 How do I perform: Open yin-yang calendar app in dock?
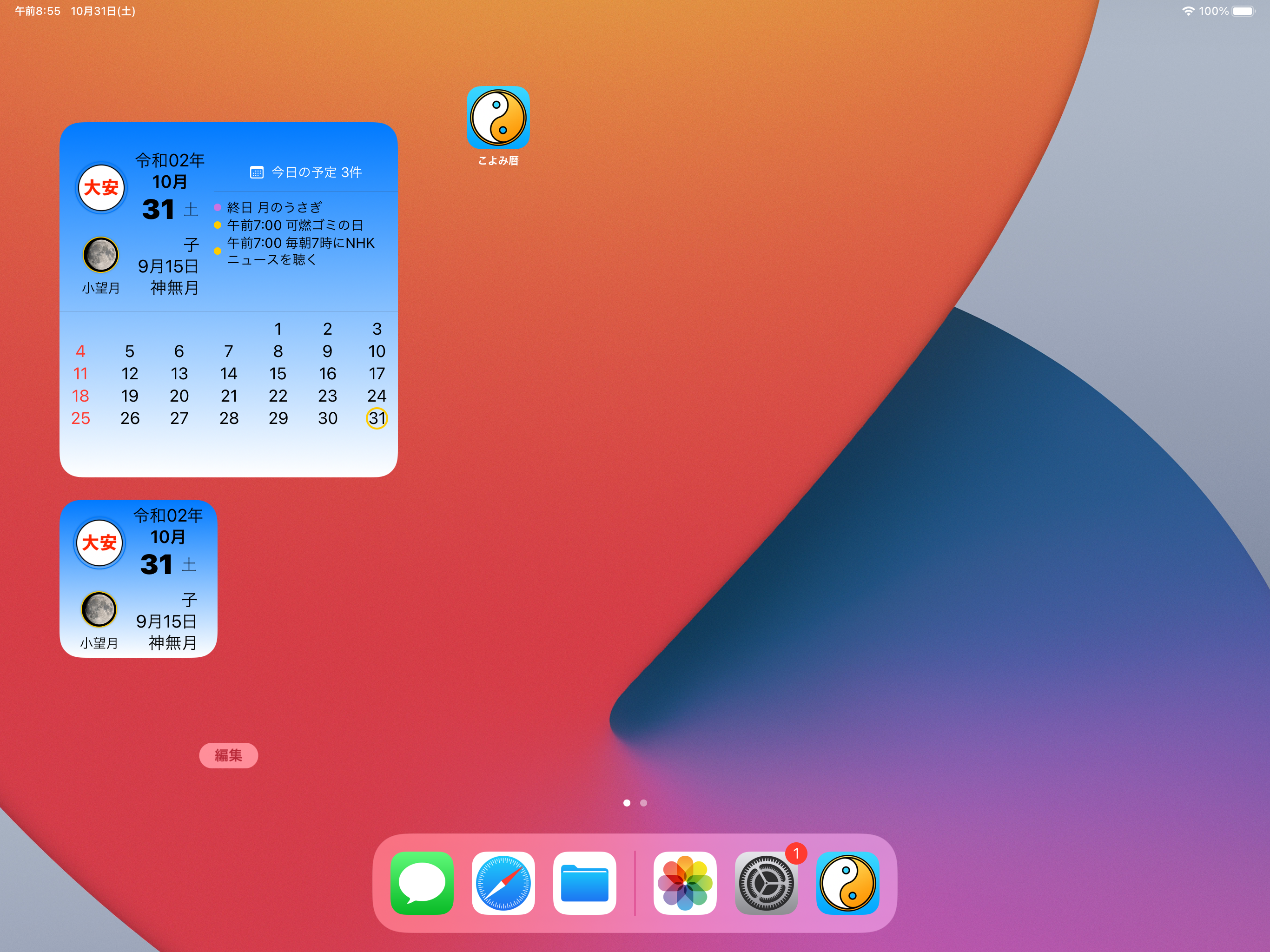(x=847, y=883)
